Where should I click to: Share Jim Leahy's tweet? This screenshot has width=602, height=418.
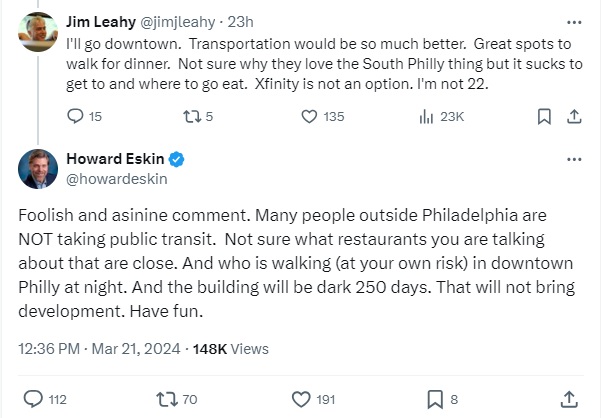[574, 116]
